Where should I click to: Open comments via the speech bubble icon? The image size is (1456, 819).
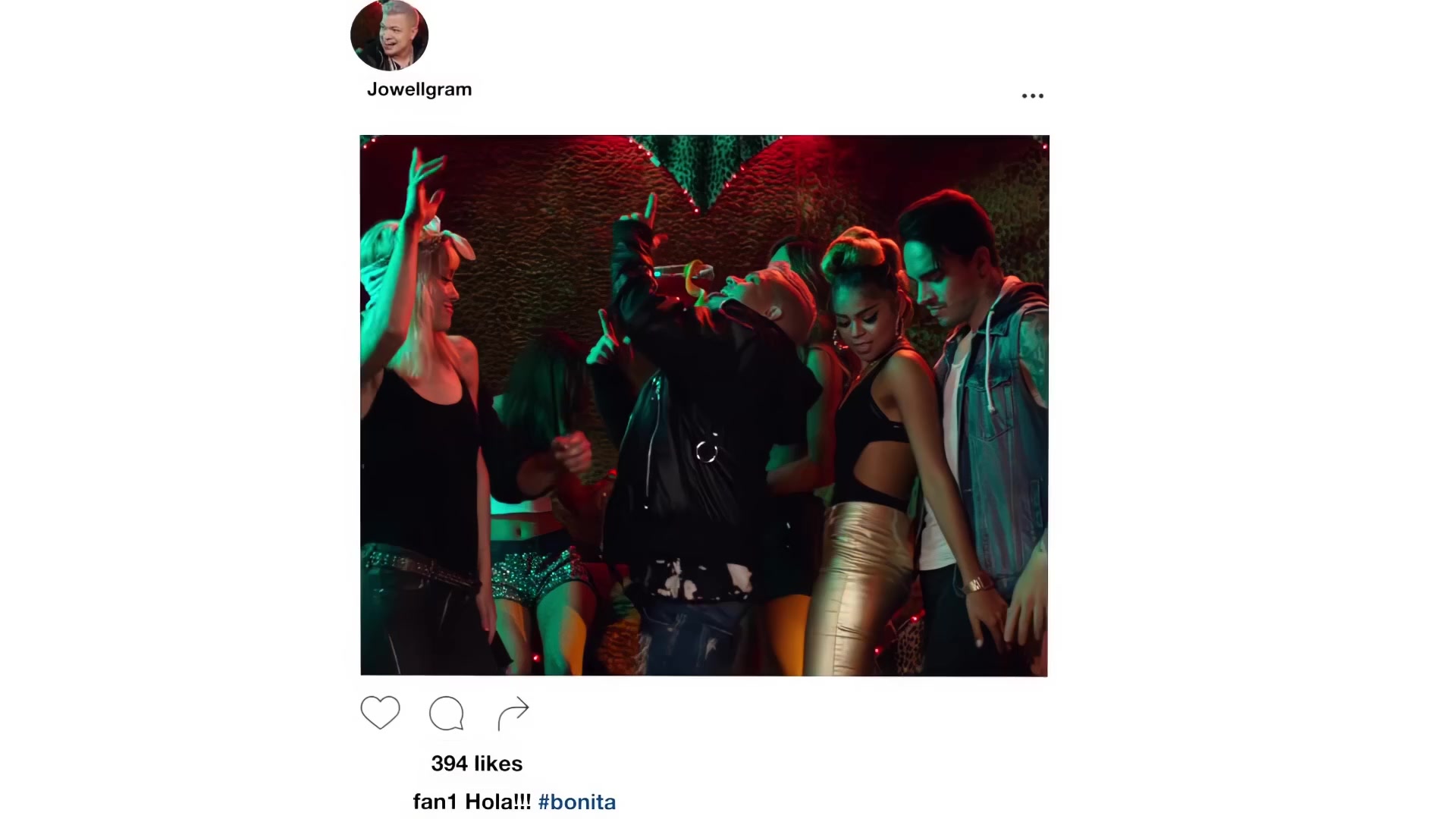click(x=447, y=713)
